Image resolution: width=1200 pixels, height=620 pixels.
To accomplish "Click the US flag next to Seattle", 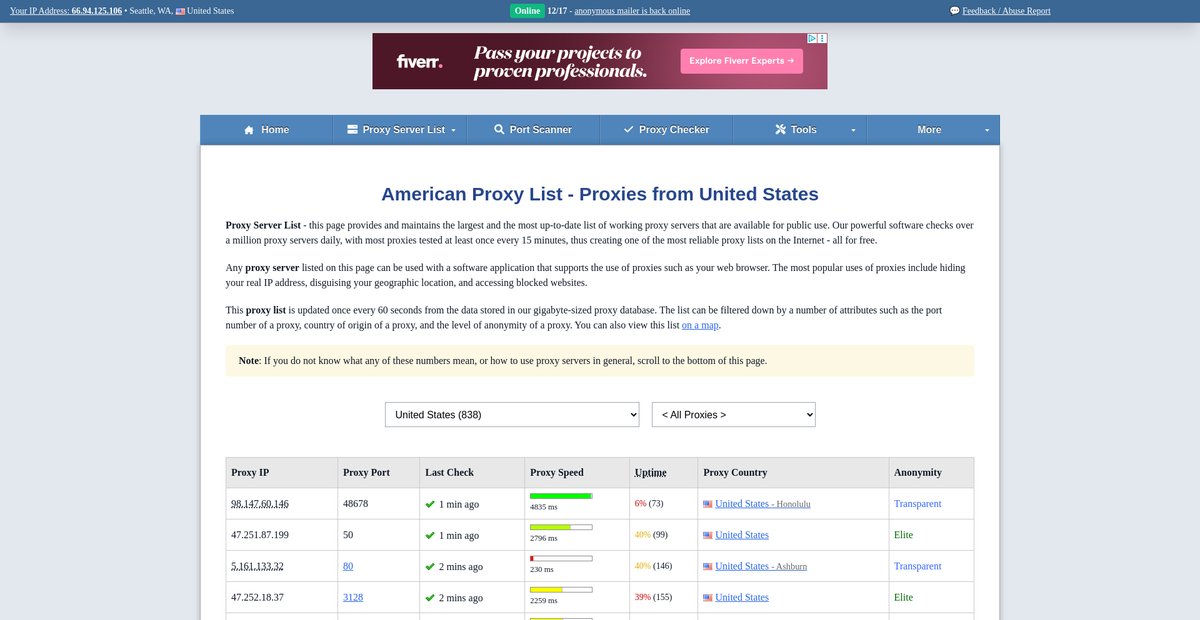I will (x=180, y=11).
